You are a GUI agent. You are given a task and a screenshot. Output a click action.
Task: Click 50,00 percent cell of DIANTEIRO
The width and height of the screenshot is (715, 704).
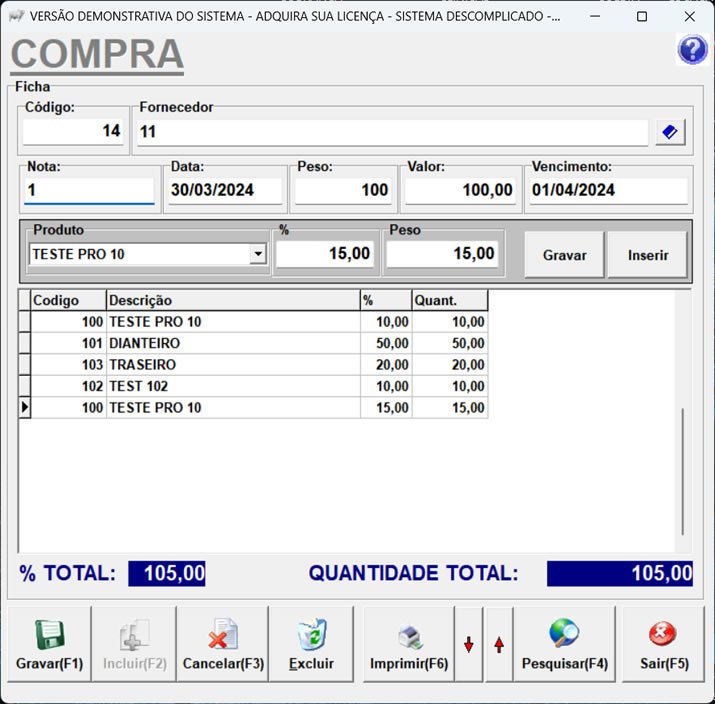point(386,343)
